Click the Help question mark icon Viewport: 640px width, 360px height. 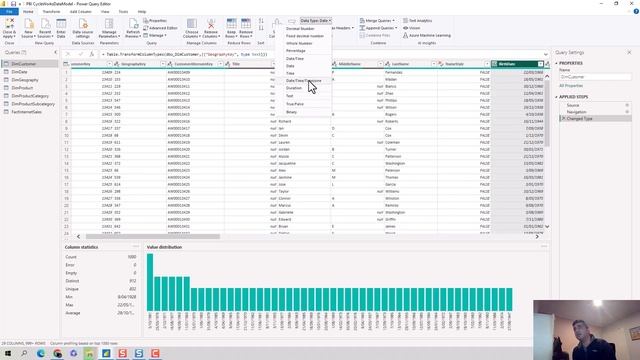[x=636, y=12]
